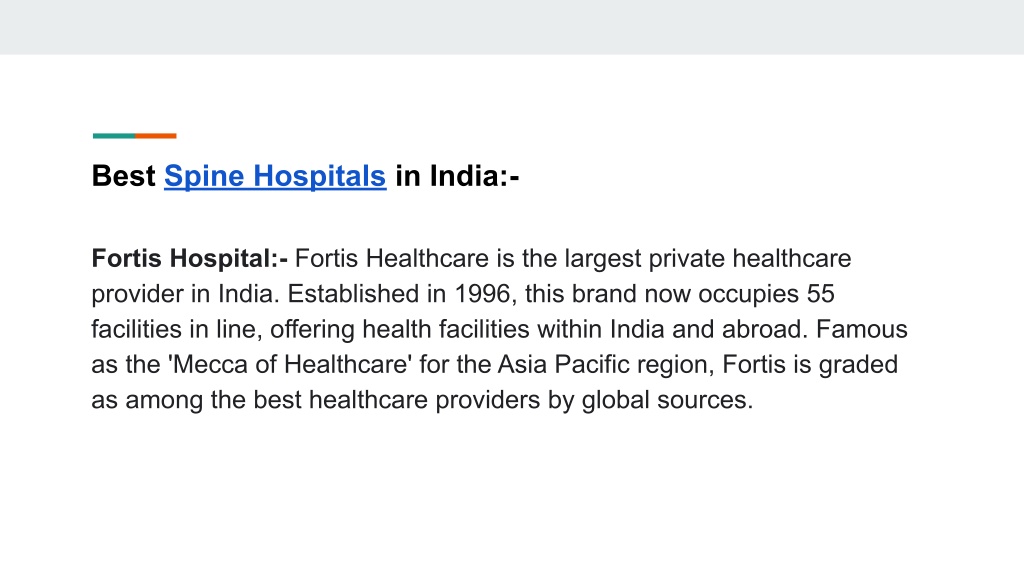Click "largest private healthcare" in the first line
Viewport: 1024px width, 576px height.
click(708, 259)
